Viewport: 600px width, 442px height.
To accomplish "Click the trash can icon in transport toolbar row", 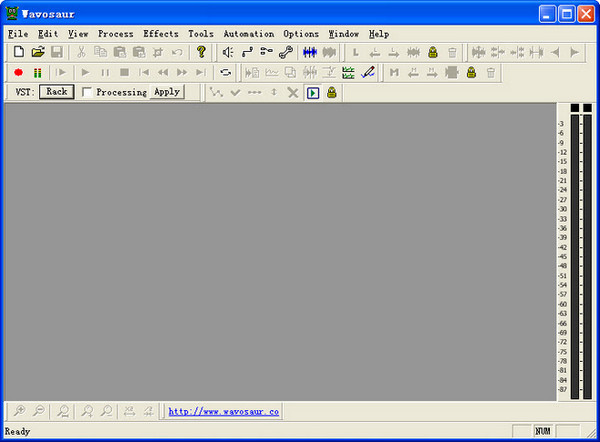I will 491,72.
